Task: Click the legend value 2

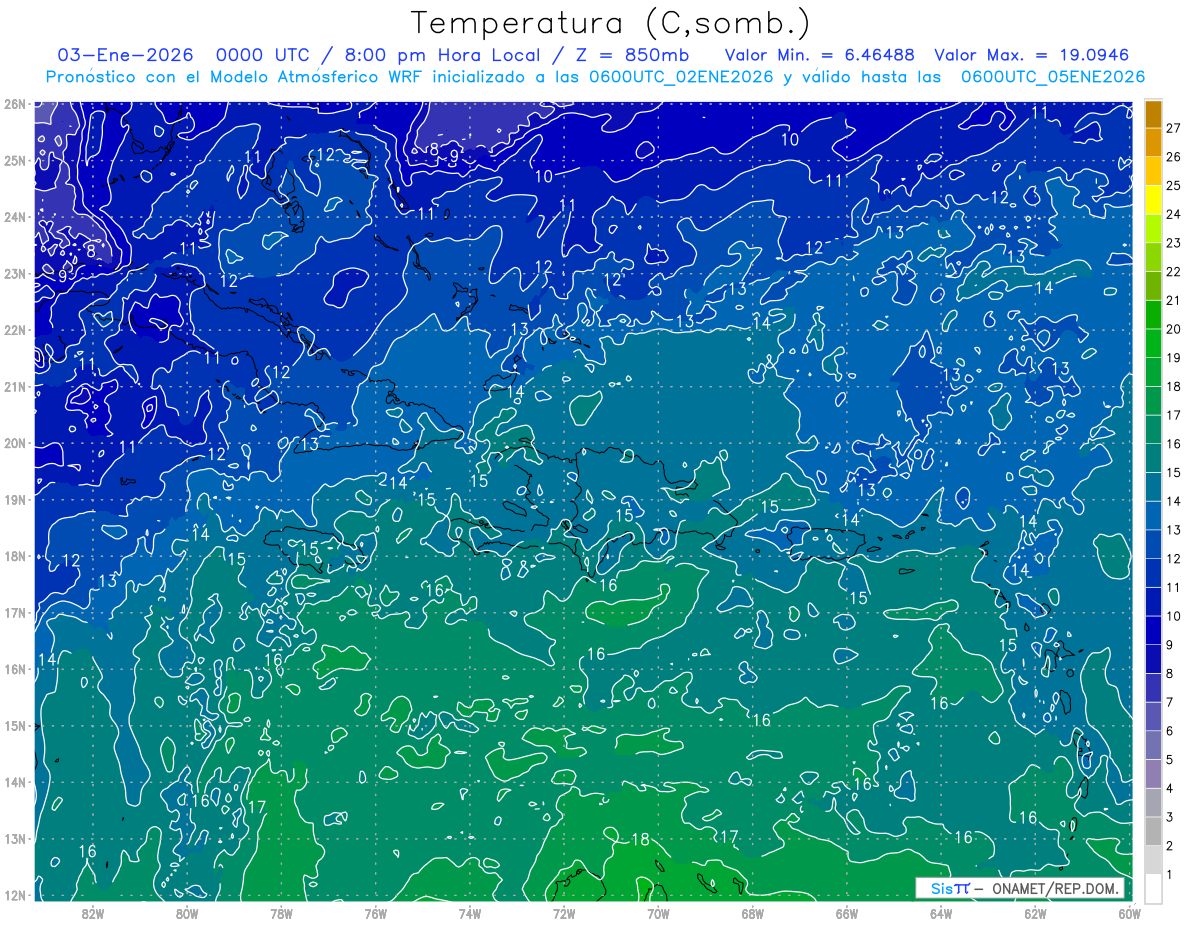Action: coord(1169,846)
